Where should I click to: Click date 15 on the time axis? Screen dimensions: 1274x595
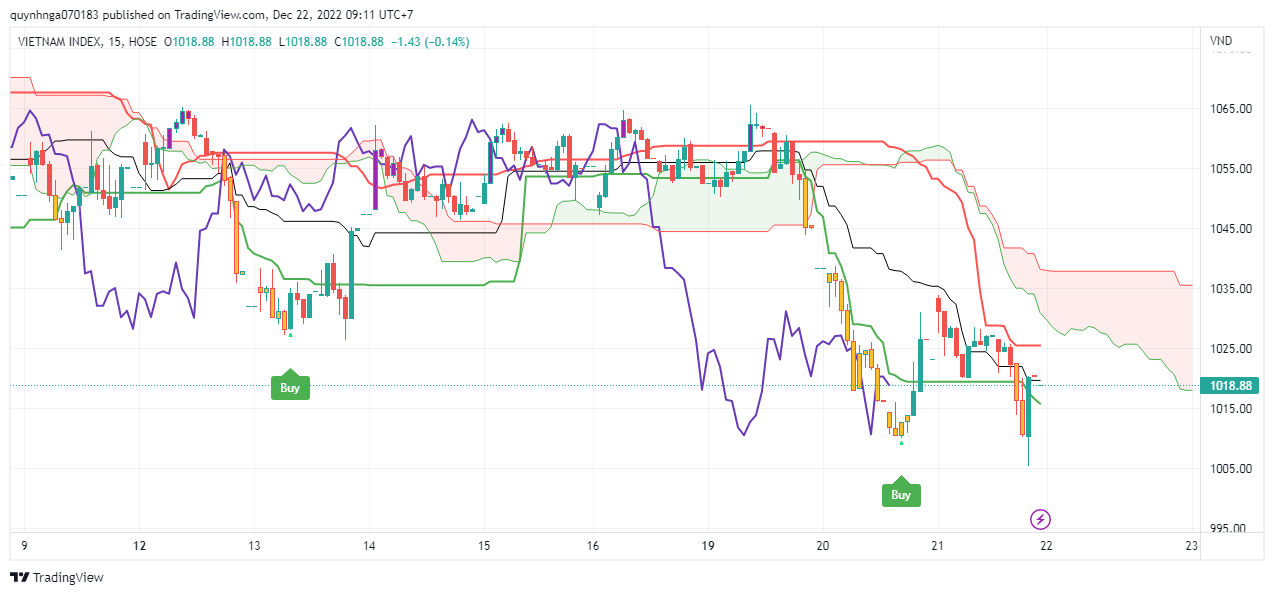(483, 546)
